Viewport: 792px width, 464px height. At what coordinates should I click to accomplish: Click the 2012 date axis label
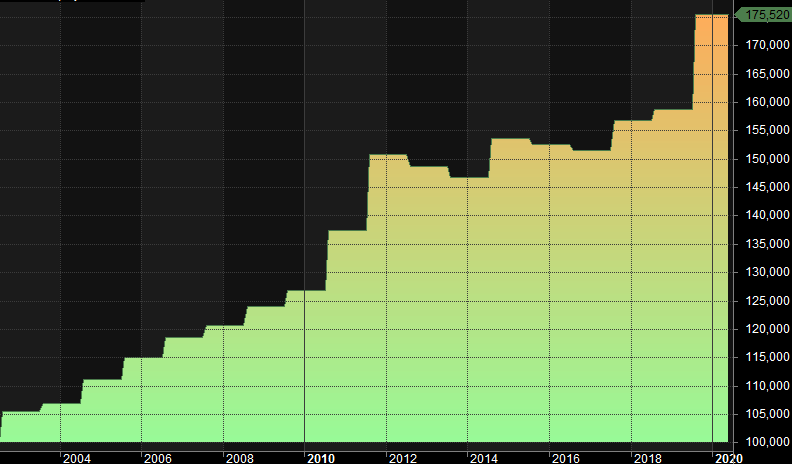pos(402,457)
